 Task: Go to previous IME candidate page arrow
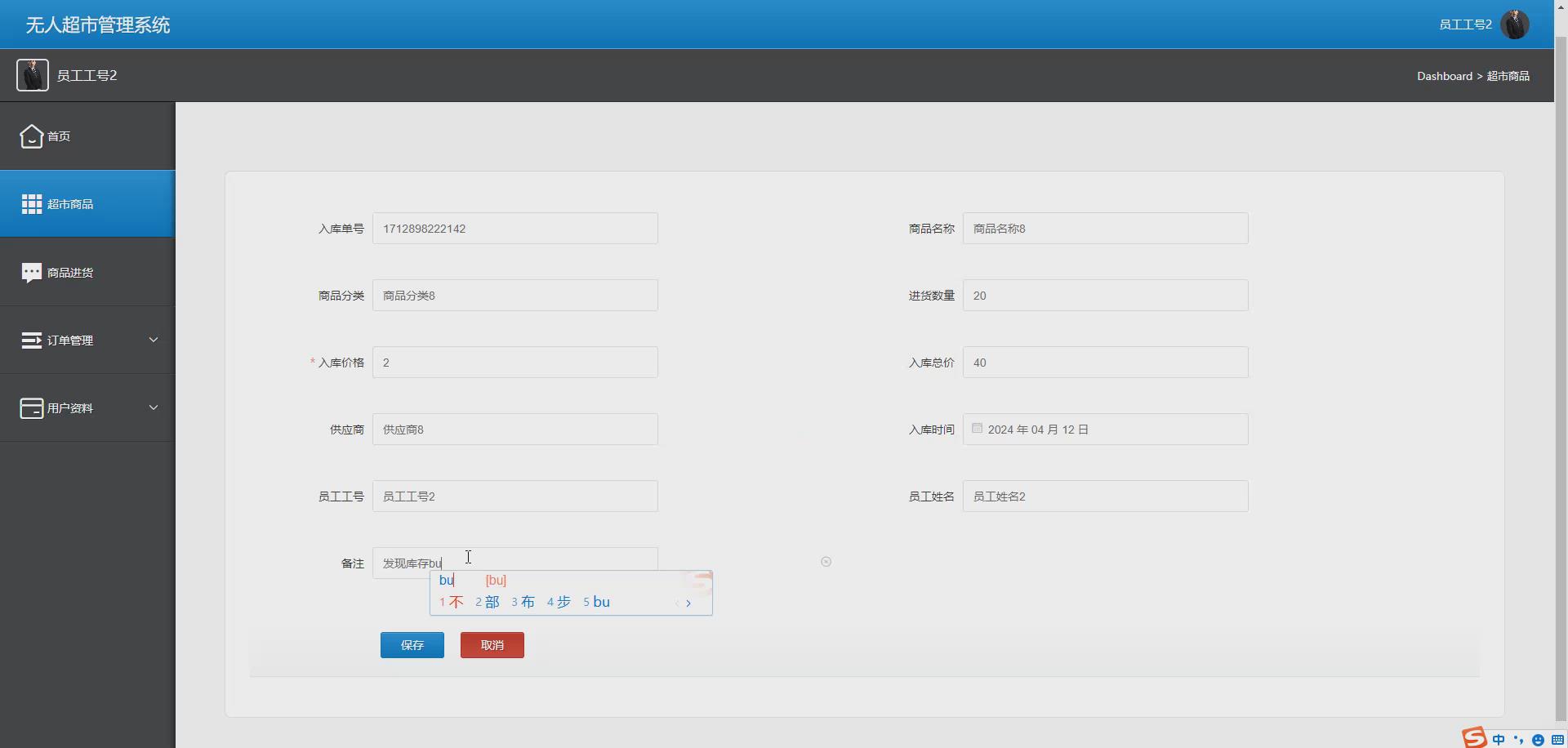pos(677,603)
